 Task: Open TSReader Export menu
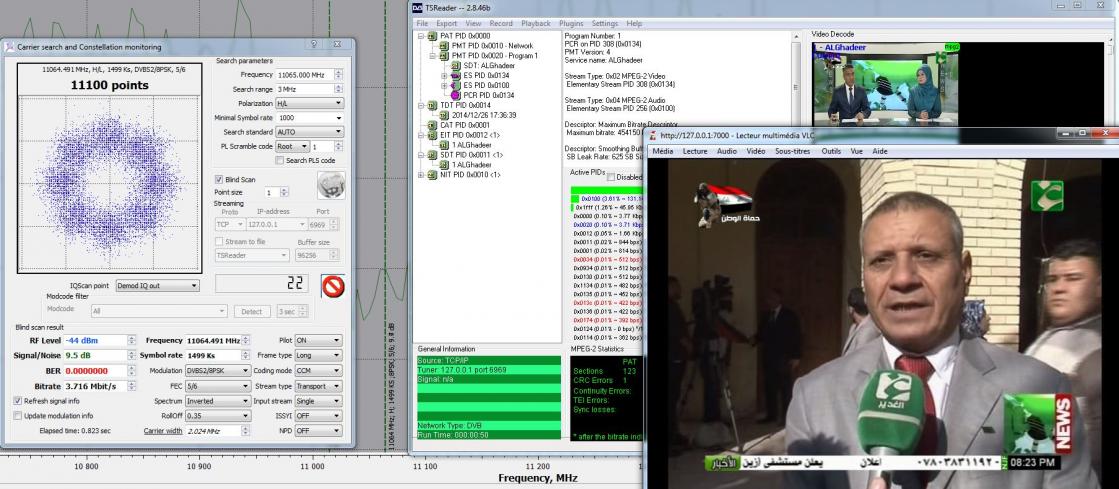click(x=447, y=24)
